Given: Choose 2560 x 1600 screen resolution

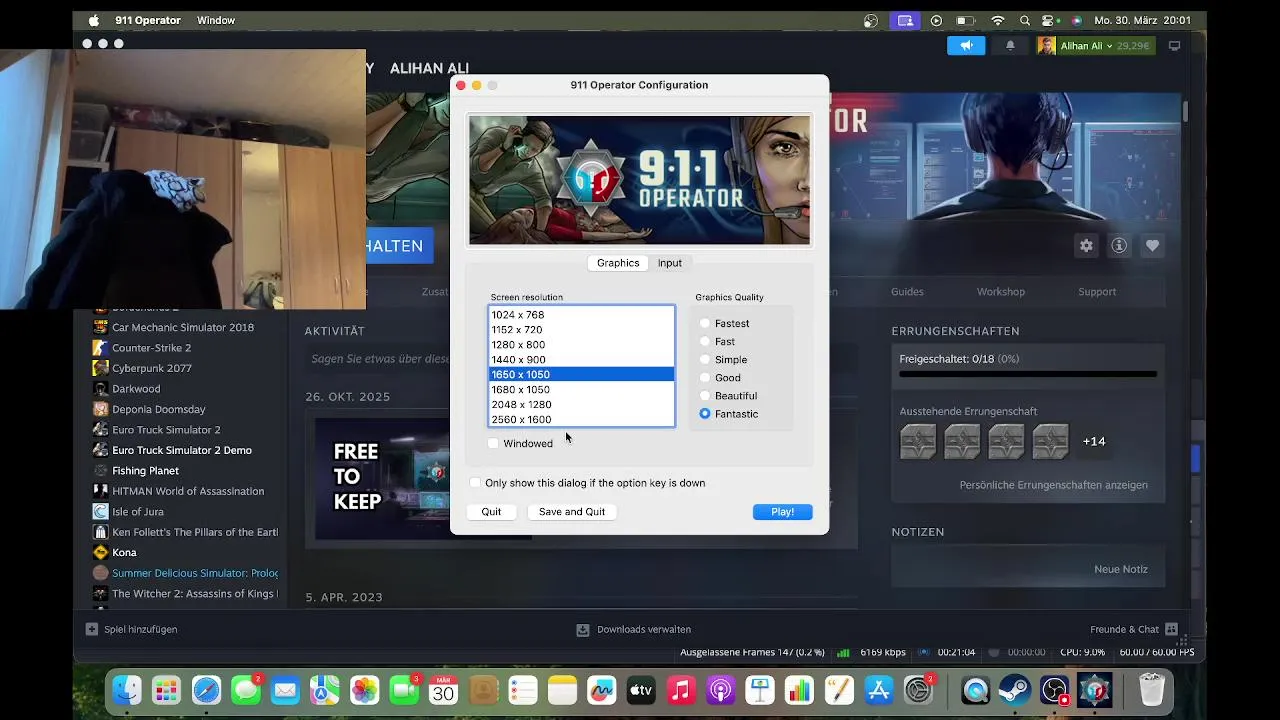Looking at the screenshot, I should 582,419.
